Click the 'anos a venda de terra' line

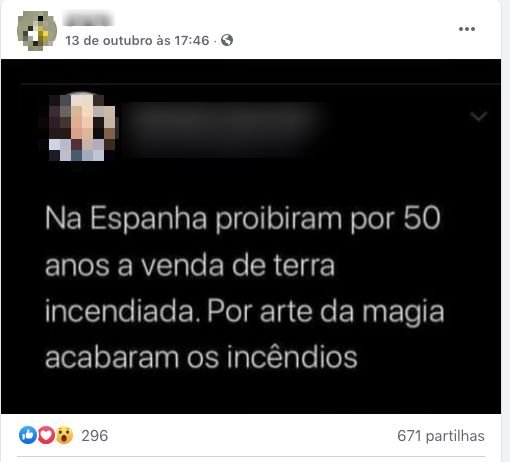click(190, 266)
